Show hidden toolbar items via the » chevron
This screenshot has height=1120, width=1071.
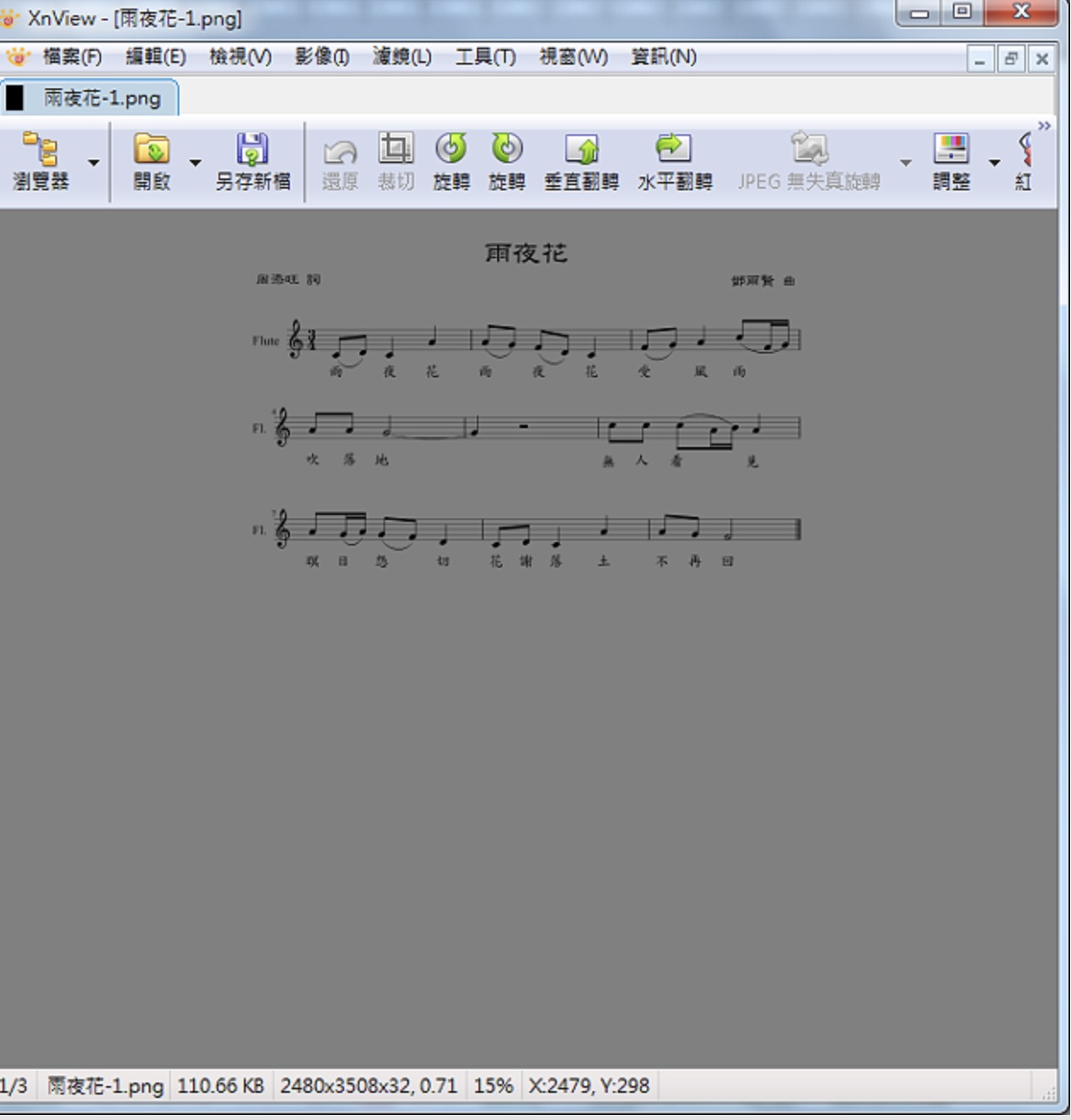pyautogui.click(x=1044, y=126)
